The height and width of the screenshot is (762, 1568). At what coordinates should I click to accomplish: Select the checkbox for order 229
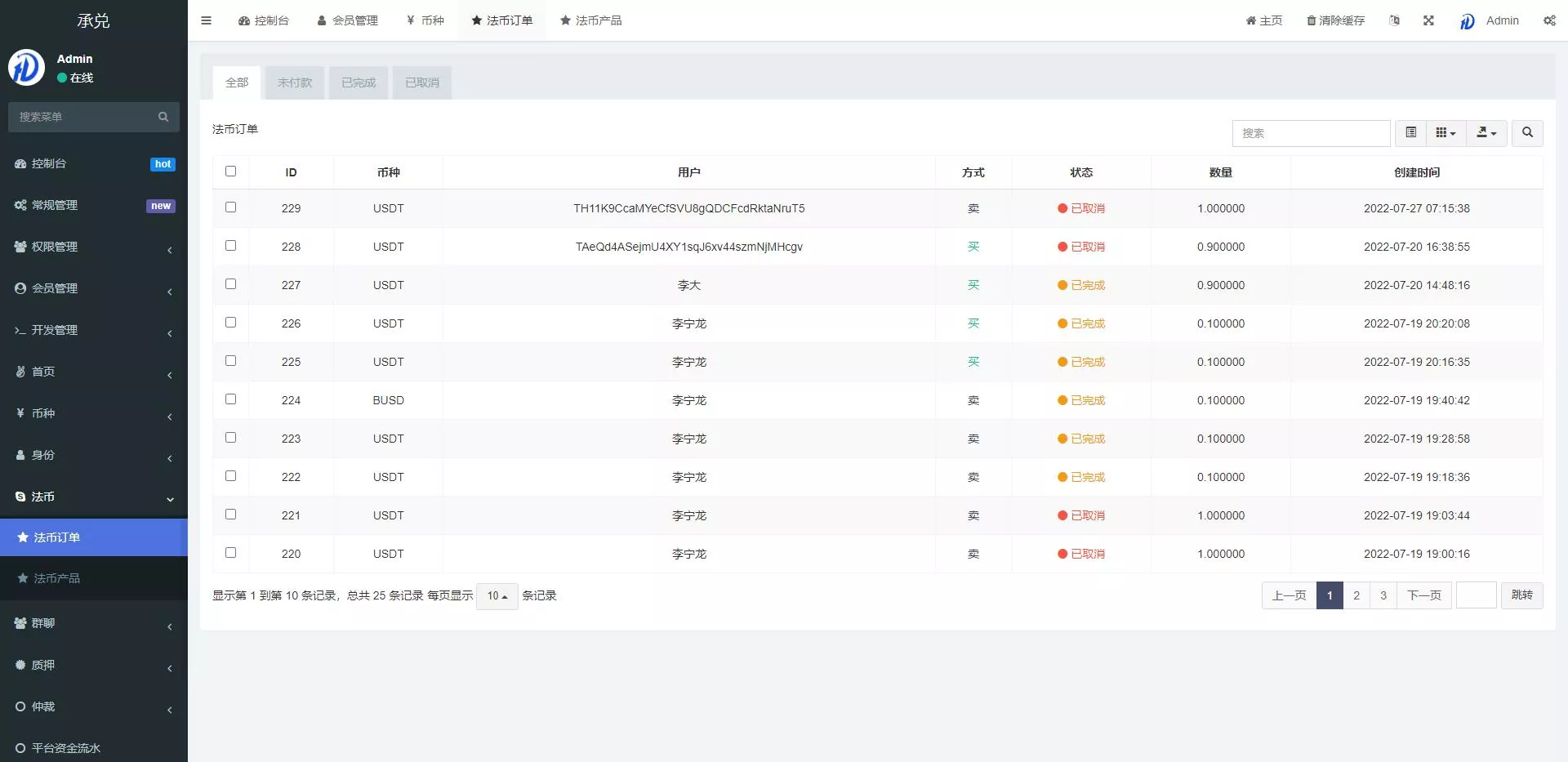point(230,207)
